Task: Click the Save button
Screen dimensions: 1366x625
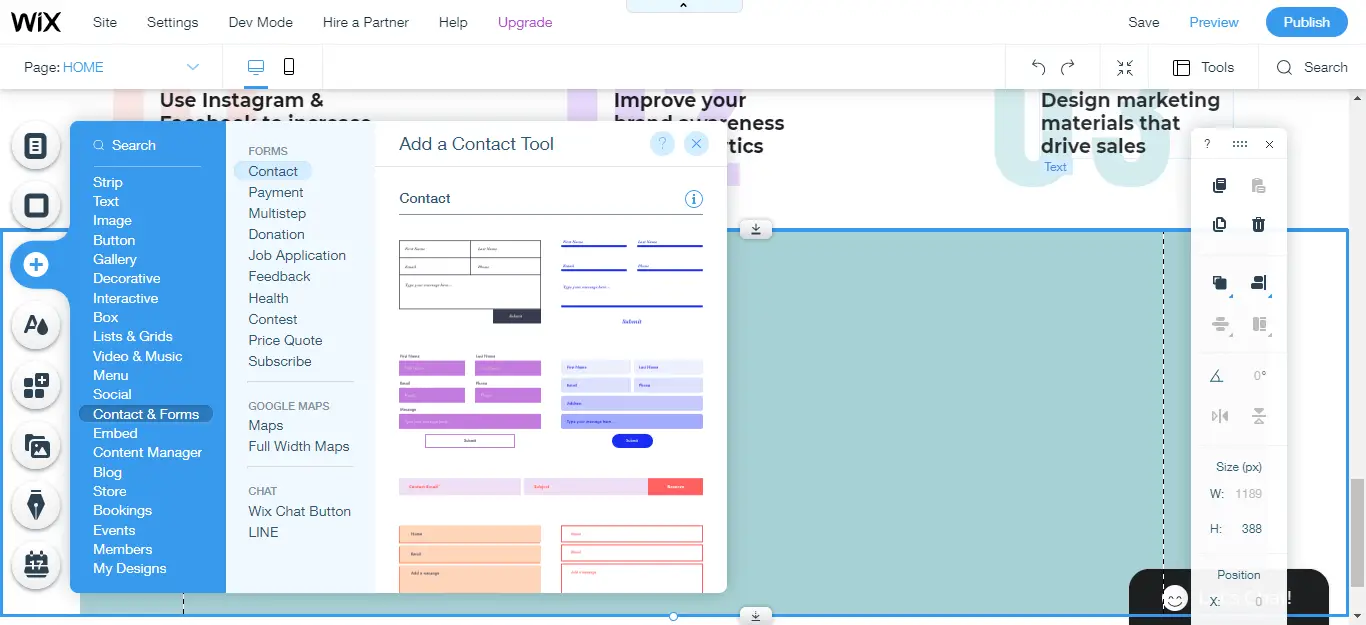Action: pyautogui.click(x=1144, y=22)
